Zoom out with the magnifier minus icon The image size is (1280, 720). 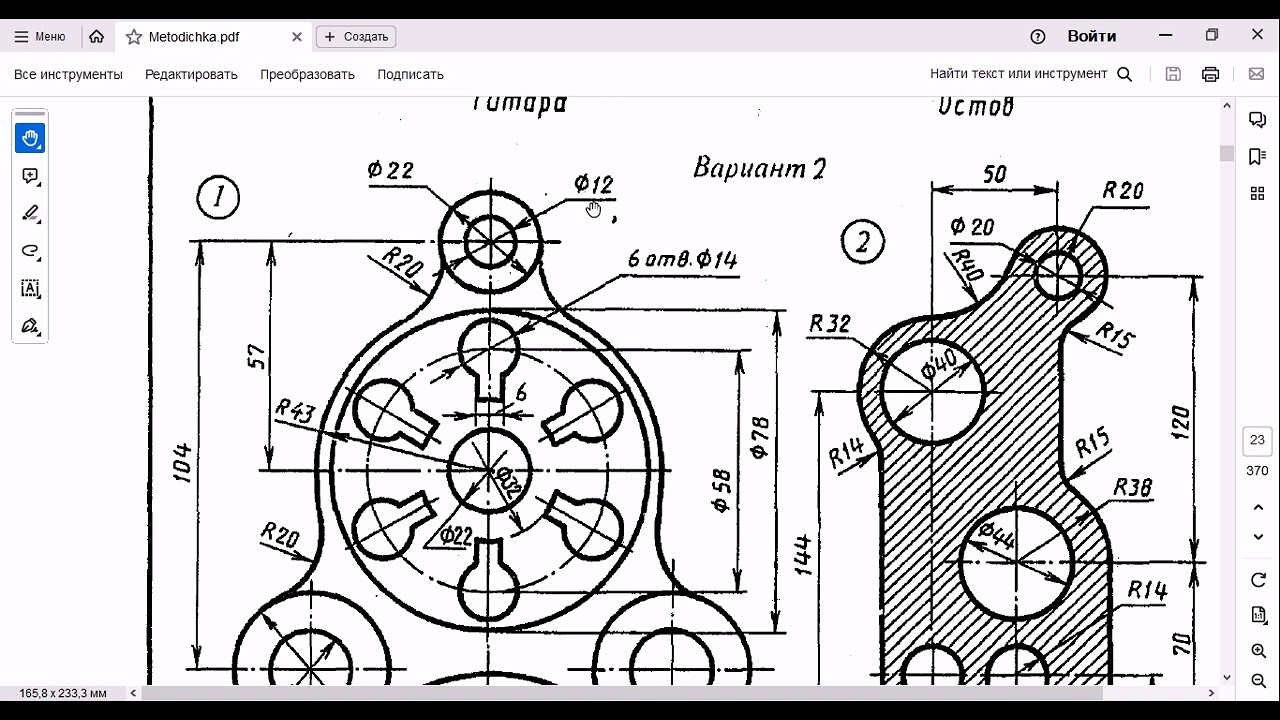pos(1258,681)
